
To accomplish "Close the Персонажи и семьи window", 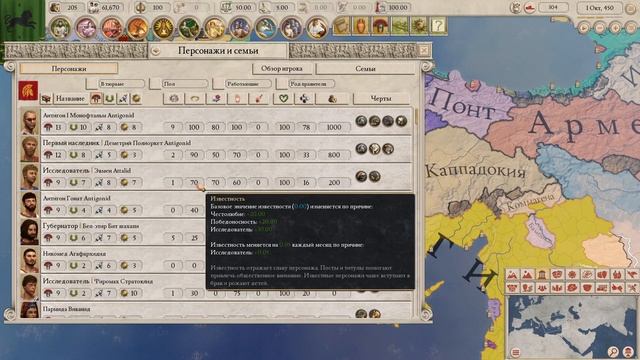I will click(x=424, y=51).
